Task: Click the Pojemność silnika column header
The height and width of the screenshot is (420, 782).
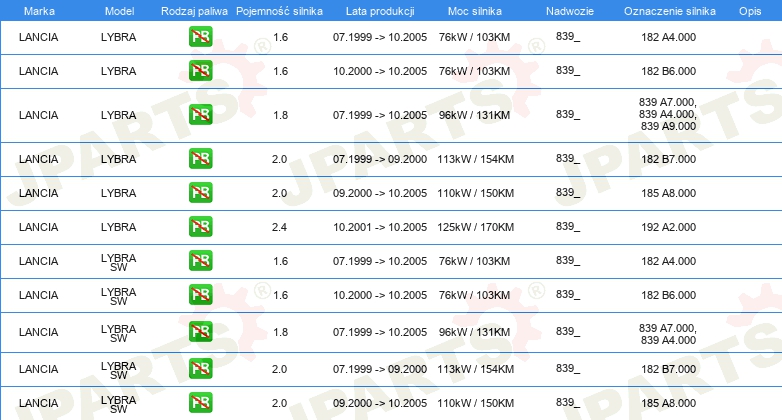Action: tap(279, 11)
